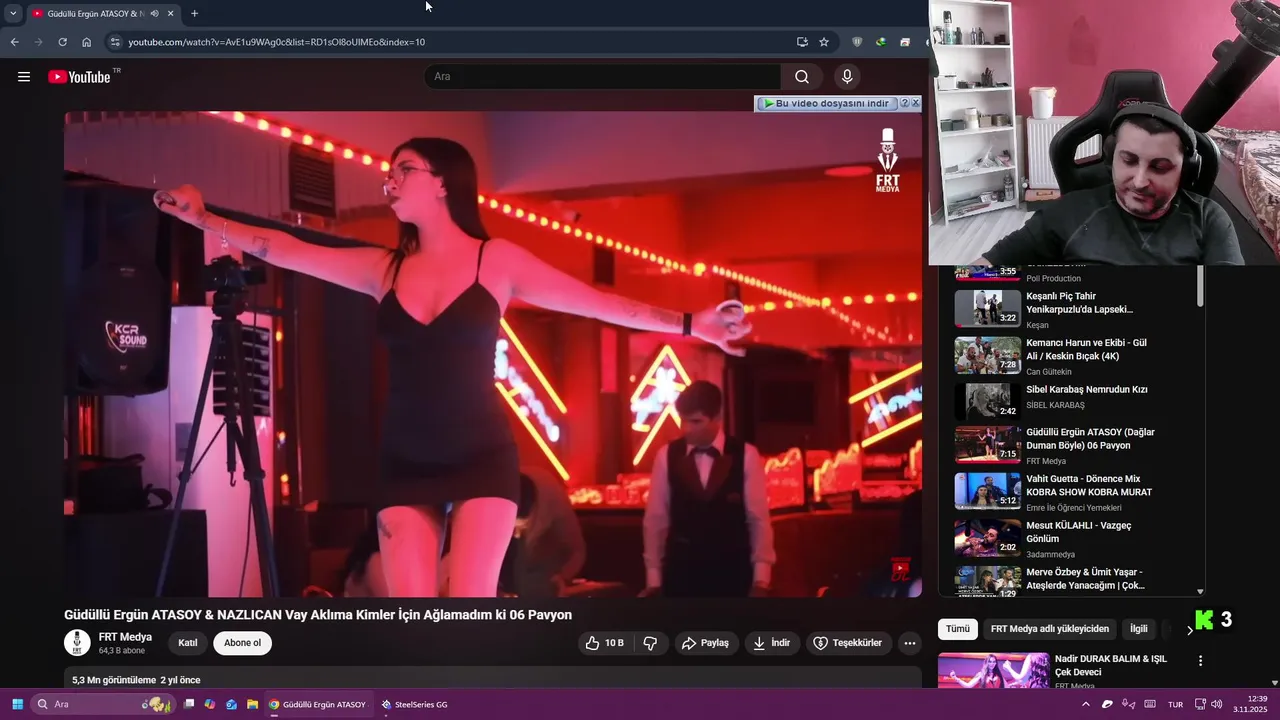Show hidden system tray icons chevron

coord(1086,704)
